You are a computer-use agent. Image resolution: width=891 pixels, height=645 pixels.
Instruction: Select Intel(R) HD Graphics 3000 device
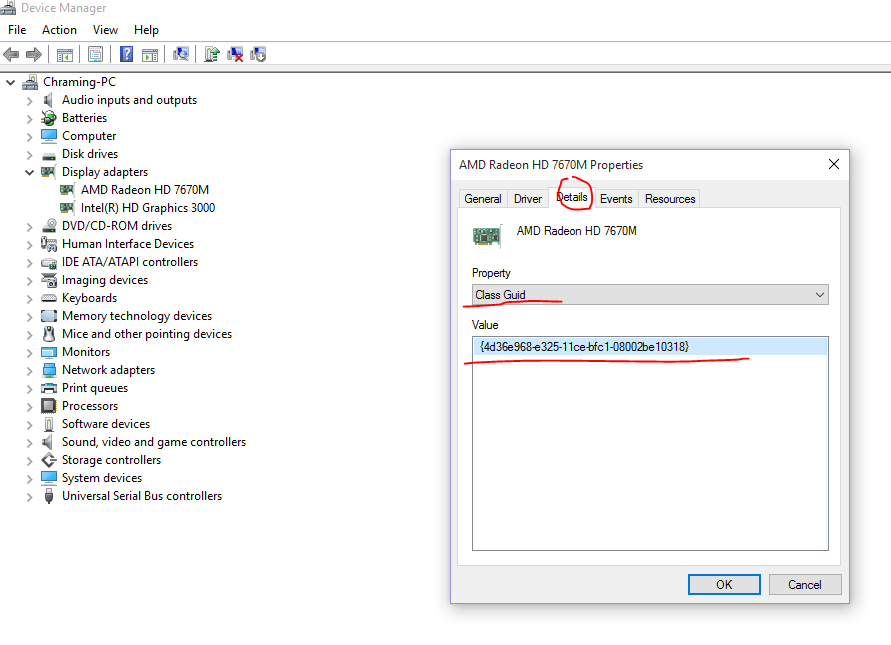point(148,208)
